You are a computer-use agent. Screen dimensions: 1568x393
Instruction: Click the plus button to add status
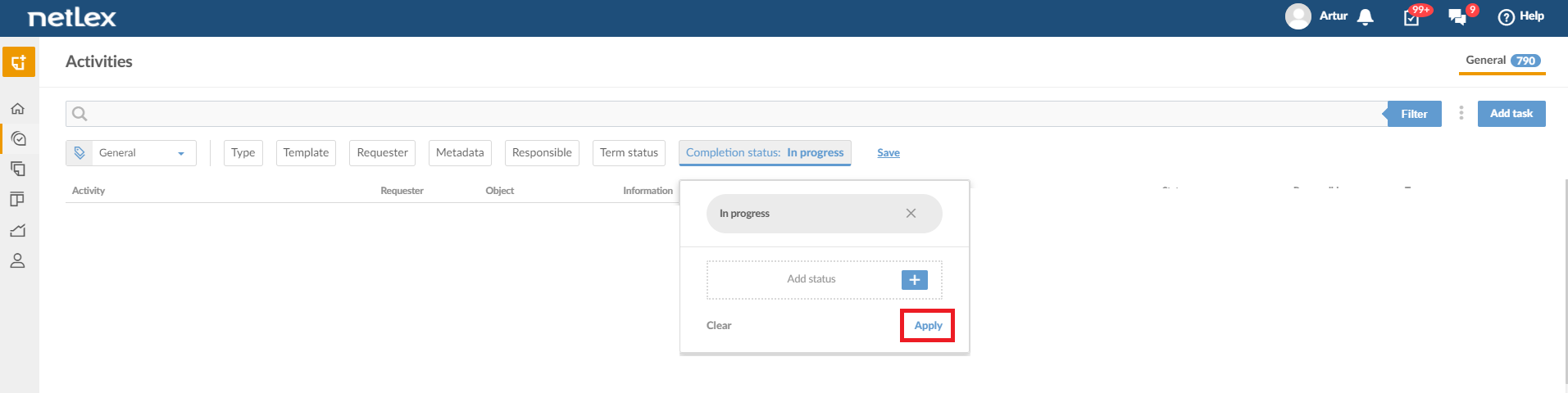pyautogui.click(x=915, y=280)
